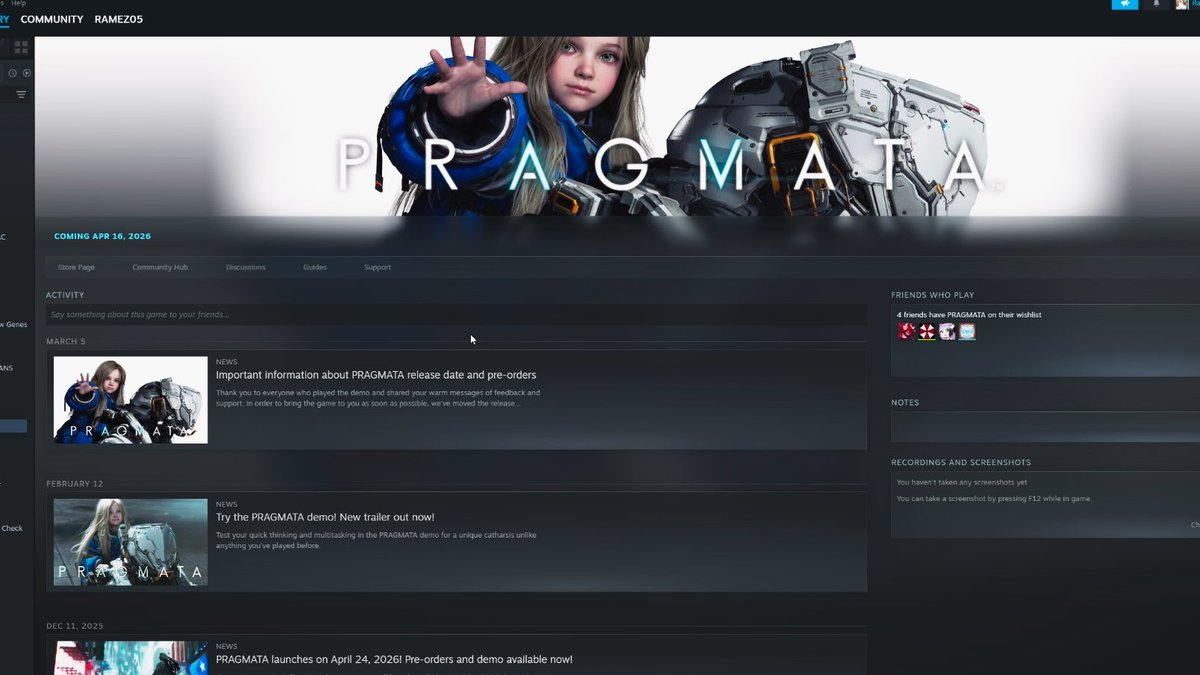Click the Notes field

point(1045,427)
